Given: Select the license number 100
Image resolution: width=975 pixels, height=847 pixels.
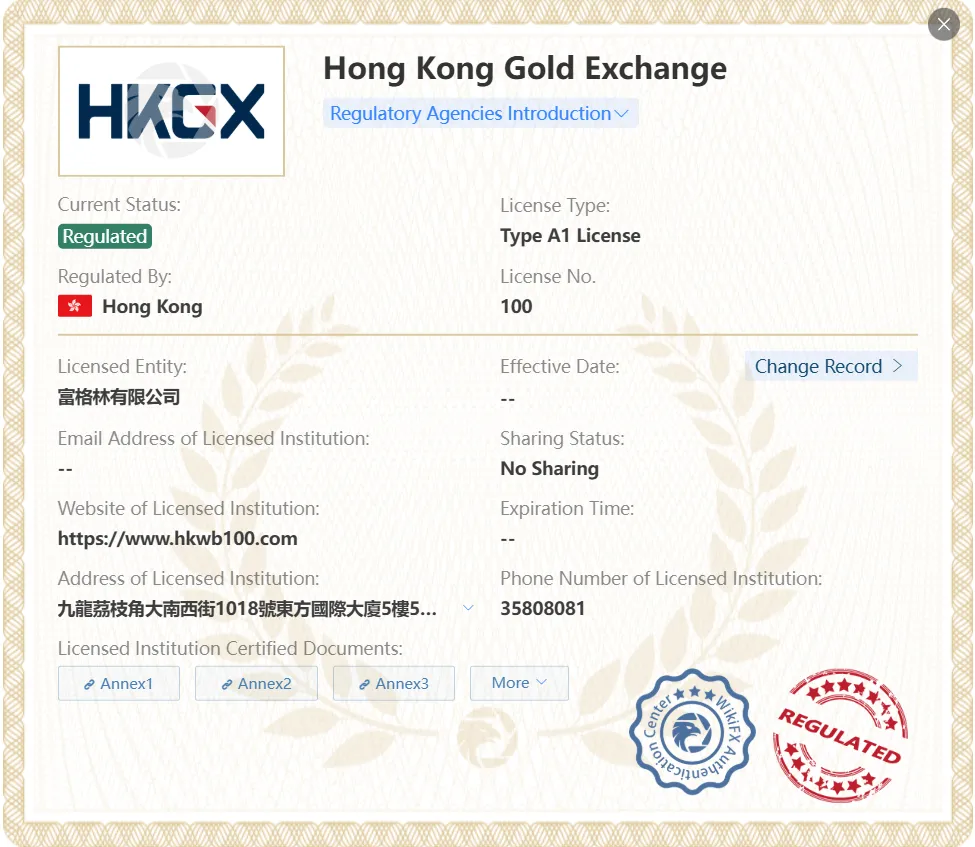Looking at the screenshot, I should click(516, 307).
